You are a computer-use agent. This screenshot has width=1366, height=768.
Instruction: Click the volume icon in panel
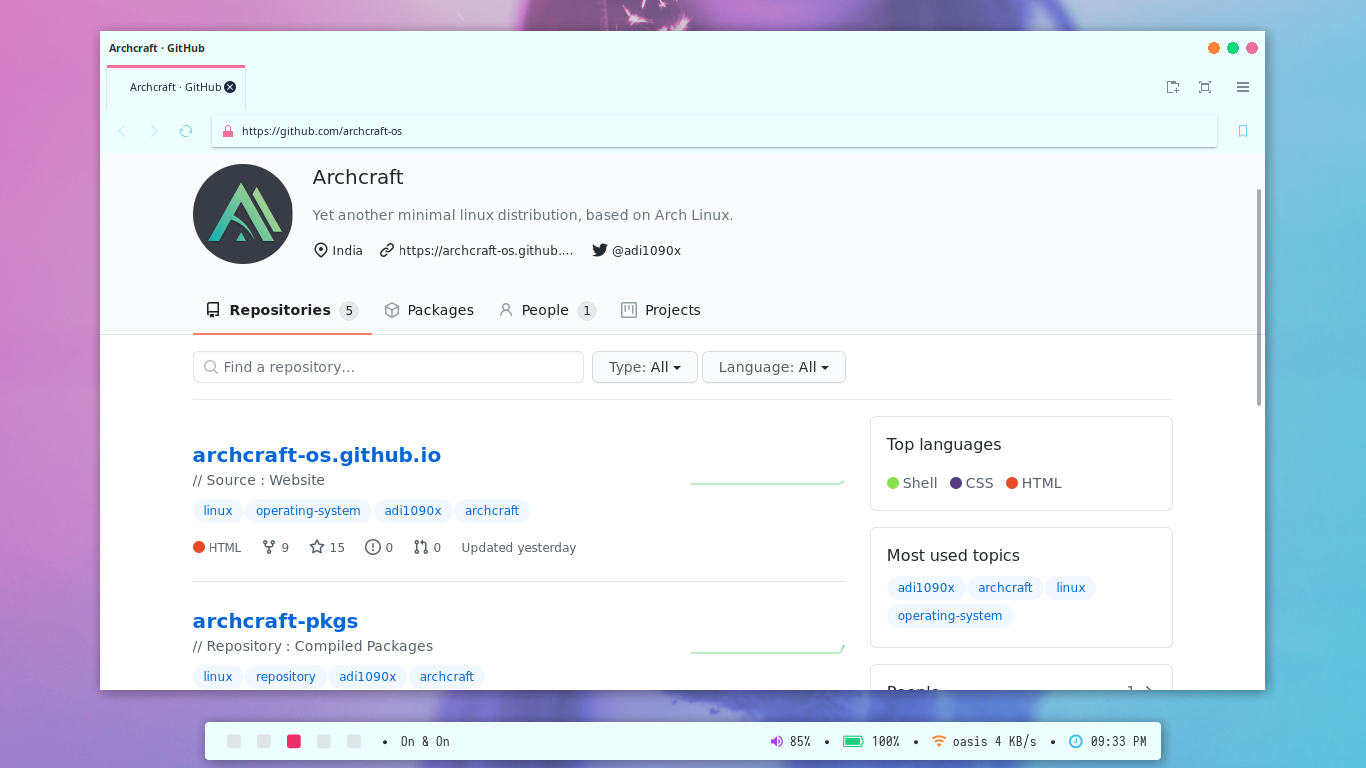[x=777, y=741]
